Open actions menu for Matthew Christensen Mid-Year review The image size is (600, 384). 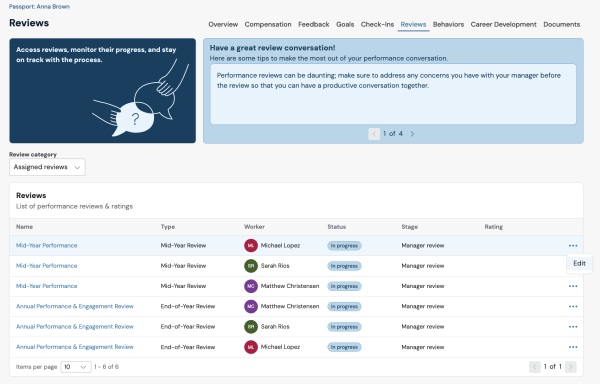573,286
